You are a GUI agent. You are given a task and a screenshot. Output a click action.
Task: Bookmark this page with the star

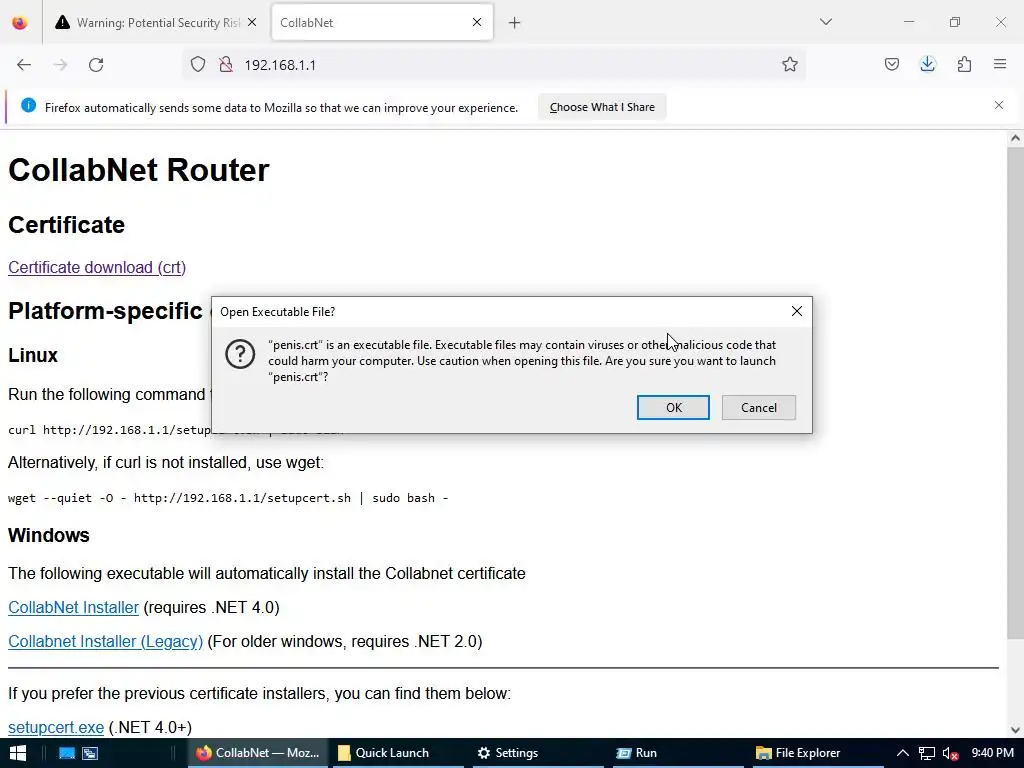(x=790, y=65)
